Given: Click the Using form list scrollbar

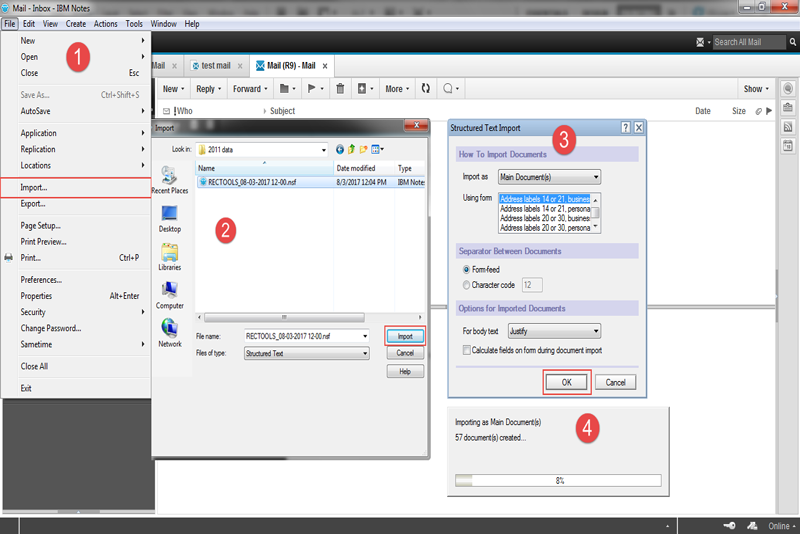Looking at the screenshot, I should tap(595, 213).
